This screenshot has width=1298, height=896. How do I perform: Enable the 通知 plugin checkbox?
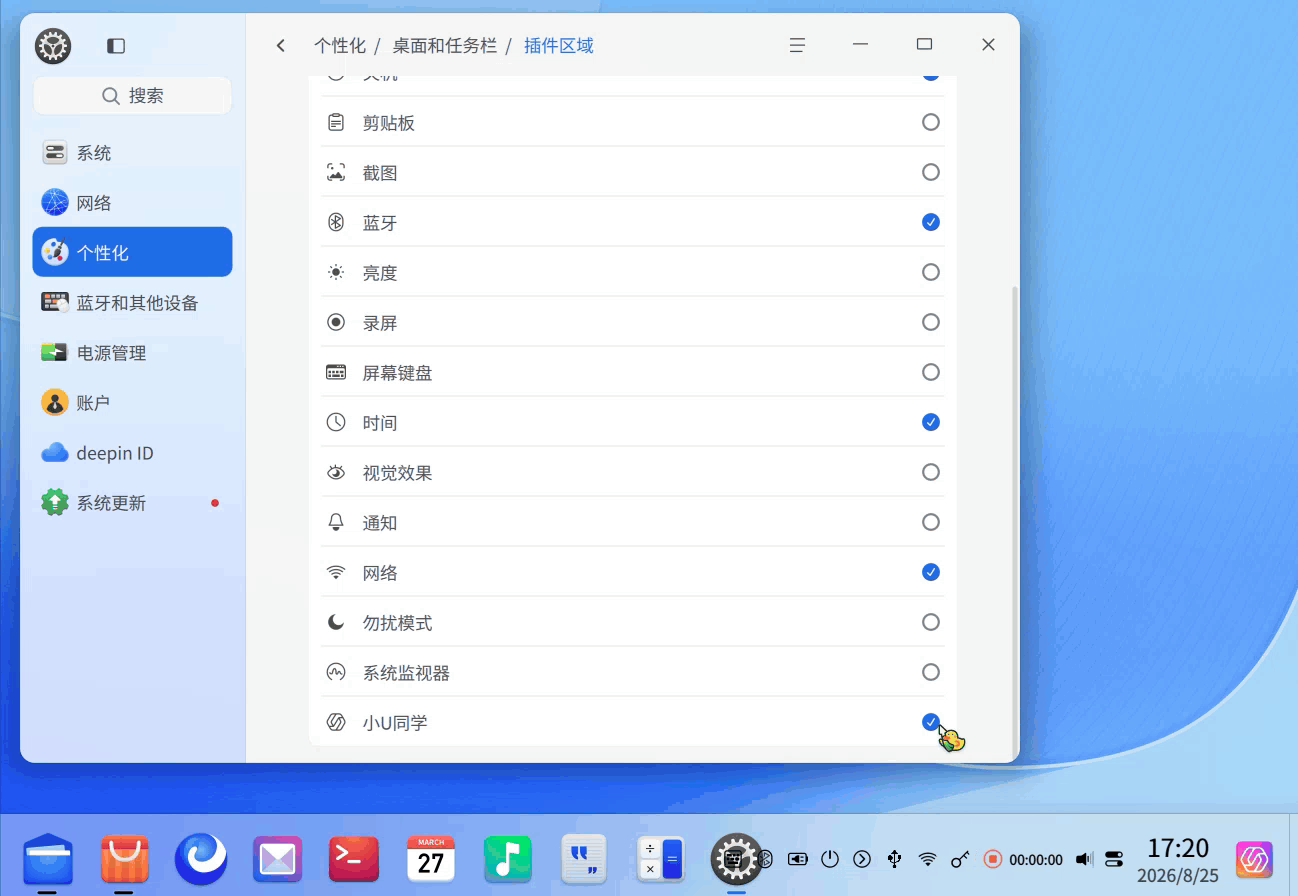tap(931, 522)
